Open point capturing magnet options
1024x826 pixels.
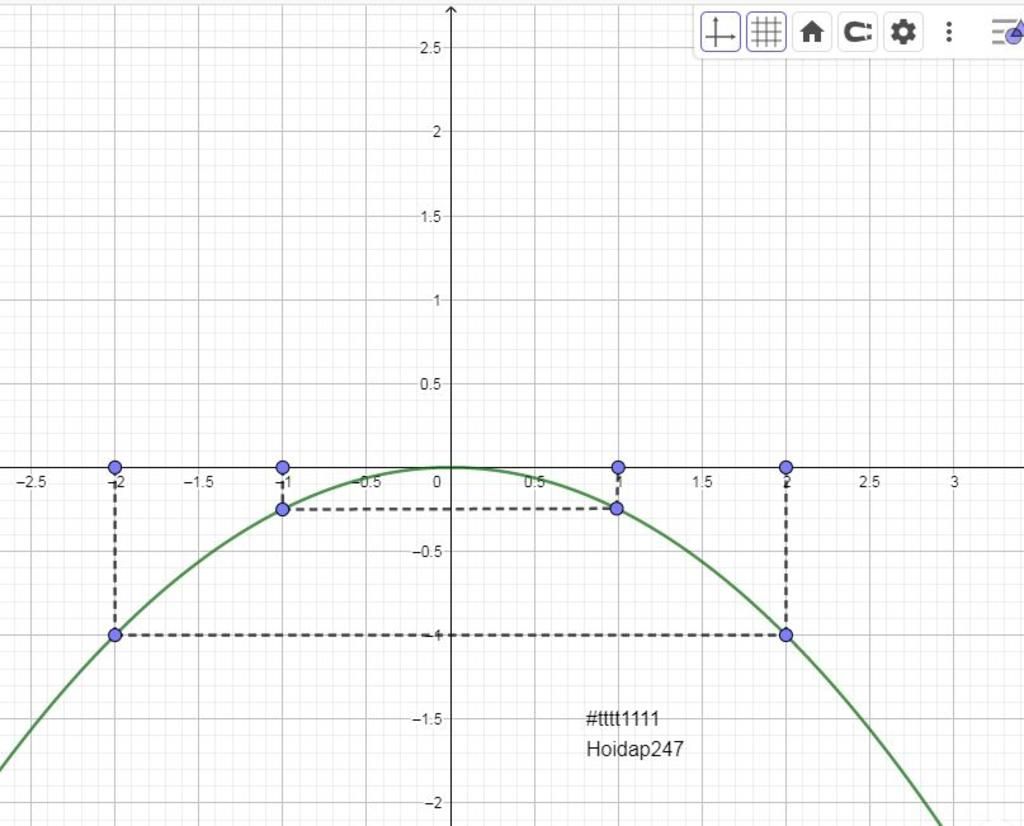857,31
